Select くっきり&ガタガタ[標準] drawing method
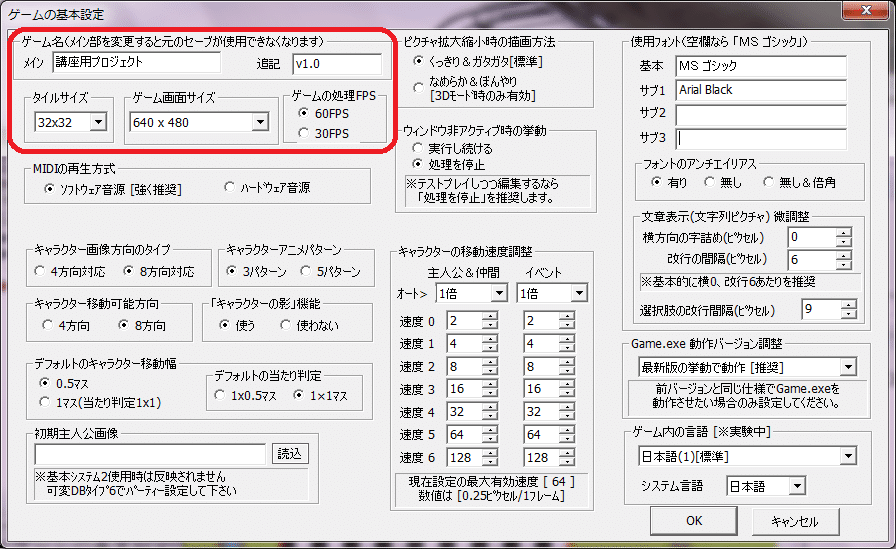 419,61
